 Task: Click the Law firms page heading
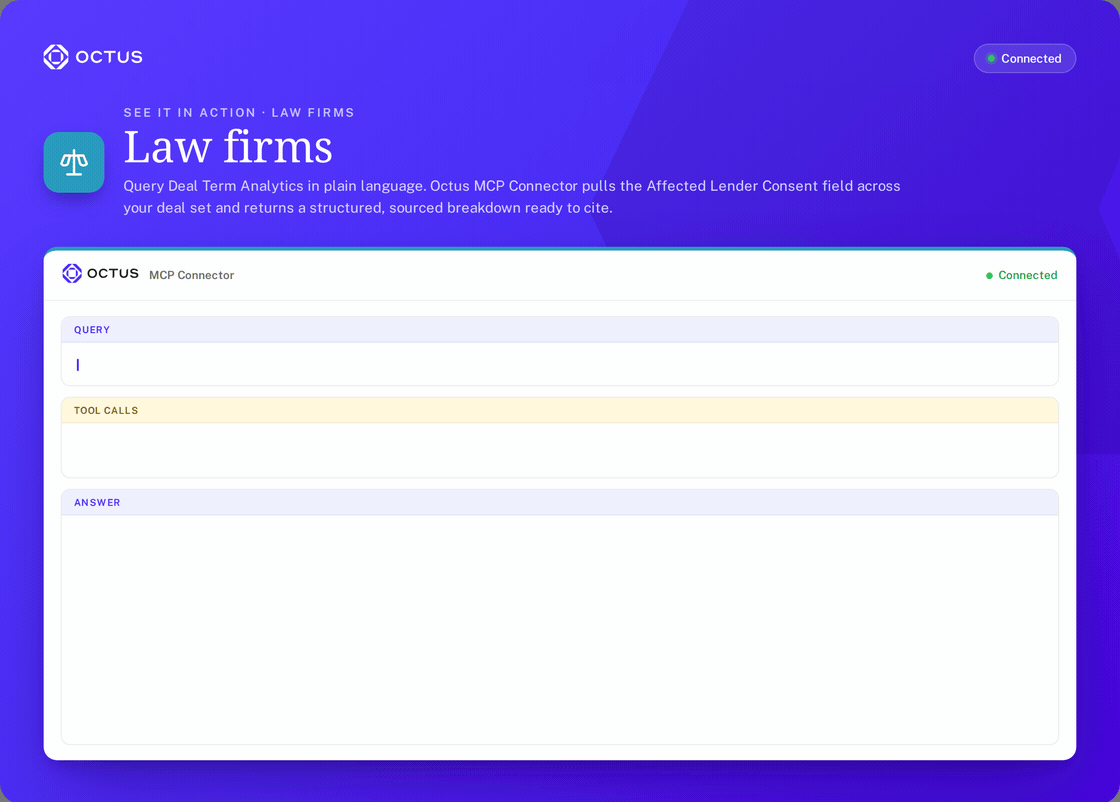(228, 147)
